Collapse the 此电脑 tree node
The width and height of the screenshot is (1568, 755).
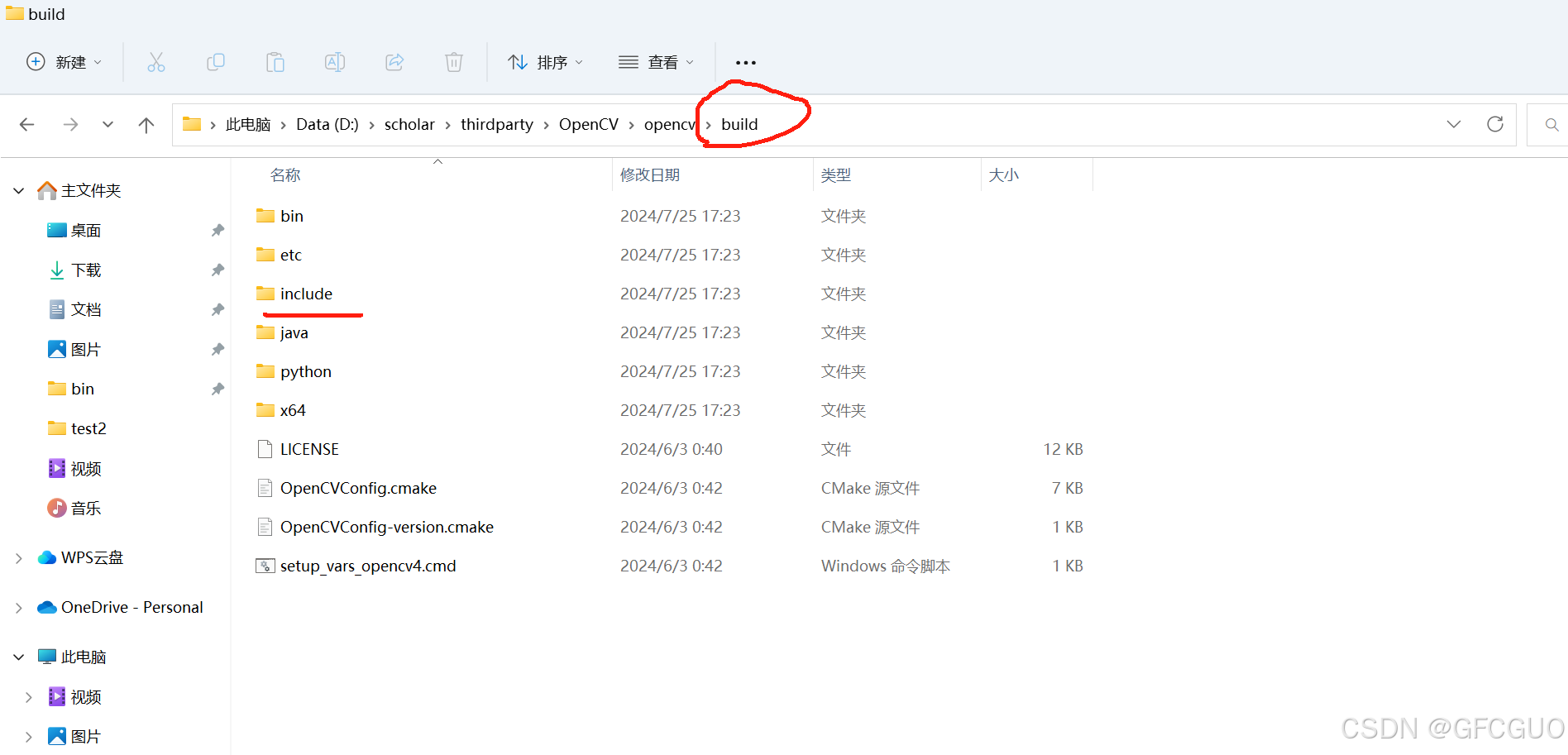click(x=19, y=657)
